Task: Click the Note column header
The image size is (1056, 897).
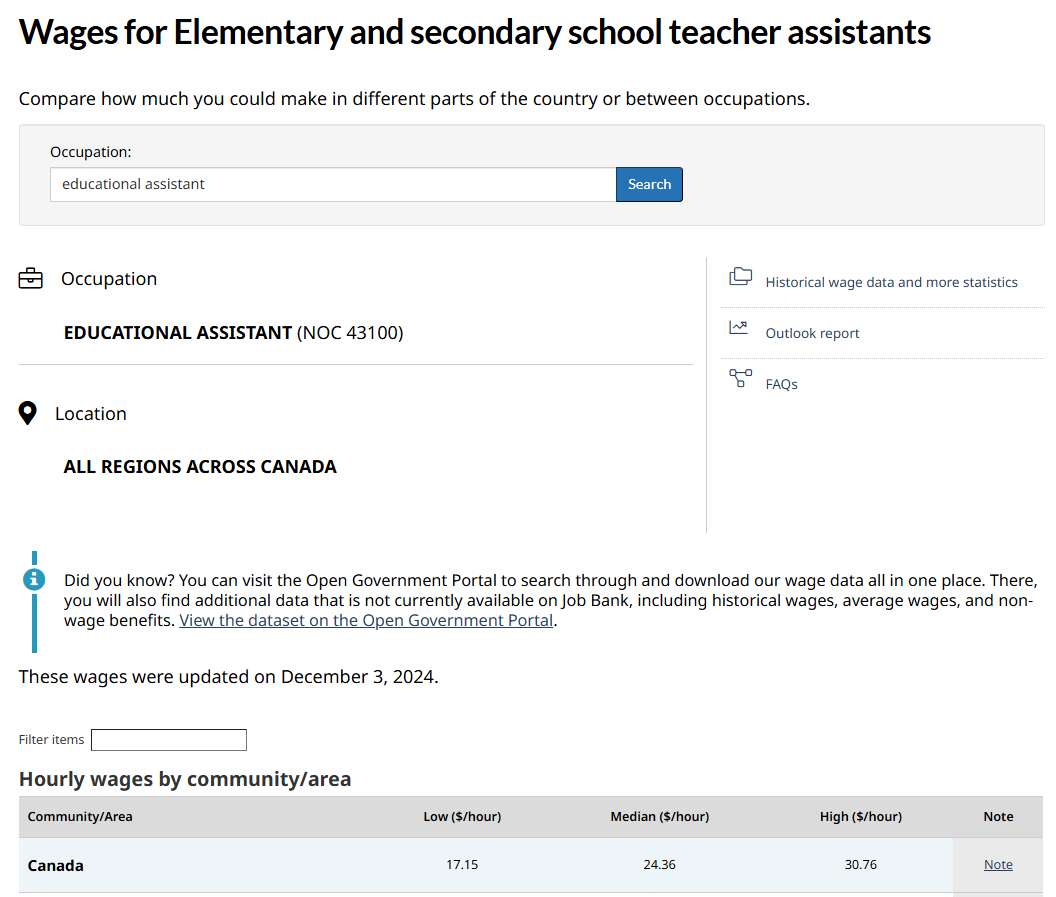Action: pos(998,817)
